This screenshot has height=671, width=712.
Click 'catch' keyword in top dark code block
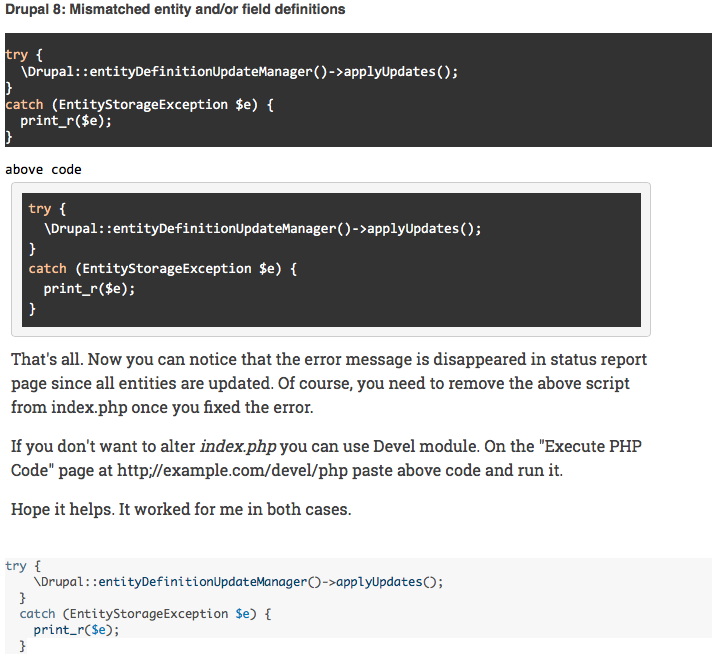[25, 105]
